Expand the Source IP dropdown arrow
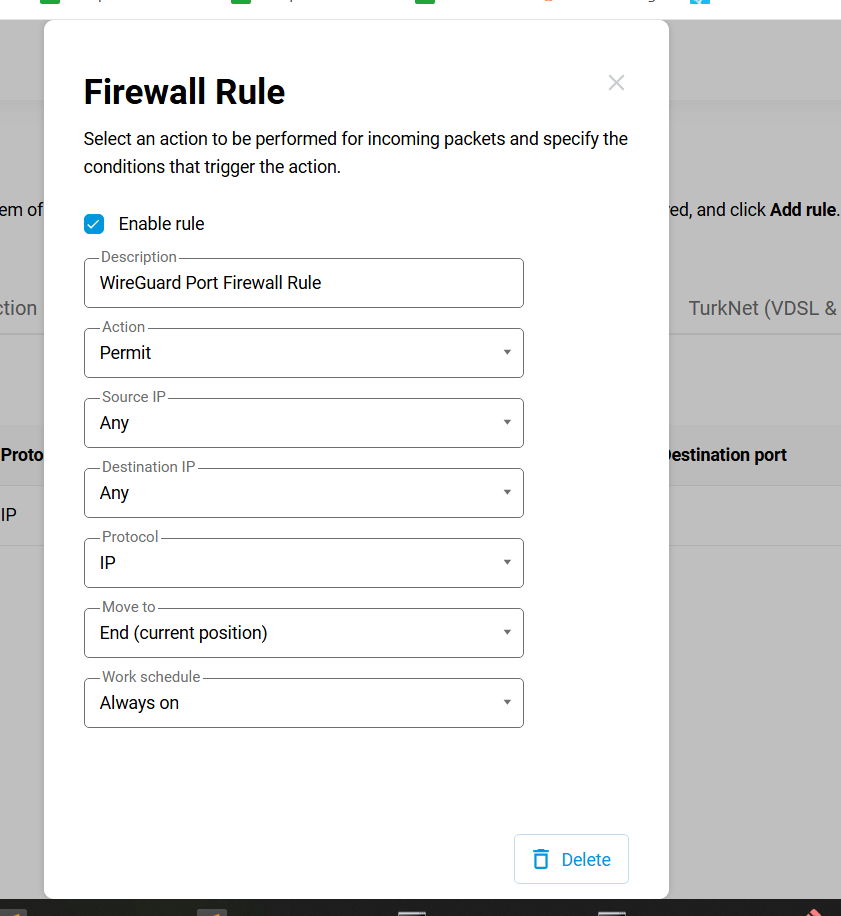Screen dimensions: 841x916 pos(507,422)
